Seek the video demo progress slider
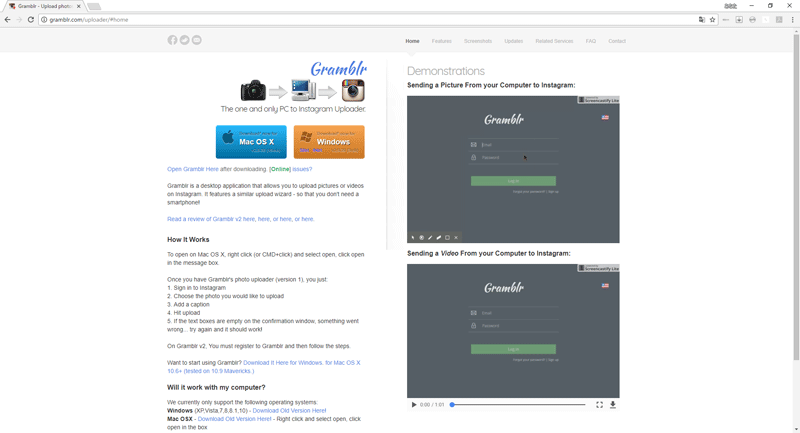The width and height of the screenshot is (800, 433). [518, 404]
